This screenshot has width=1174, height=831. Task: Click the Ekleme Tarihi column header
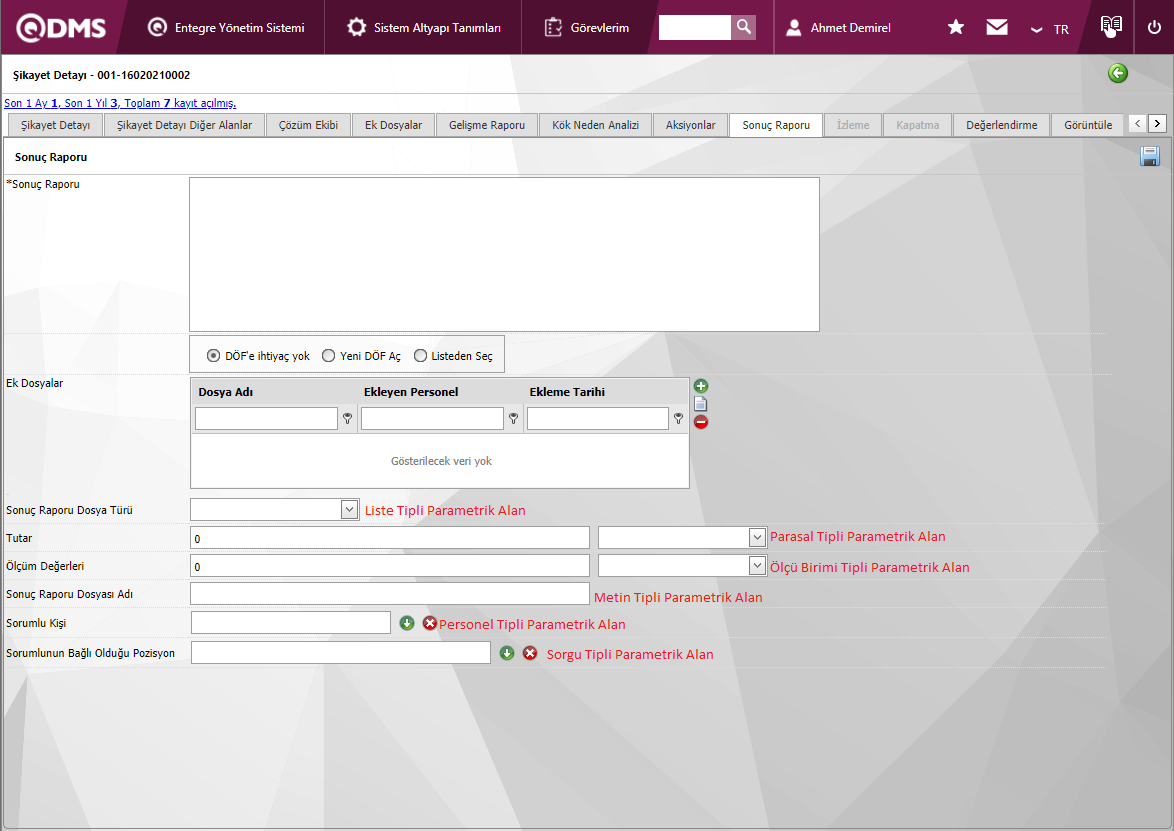[567, 392]
